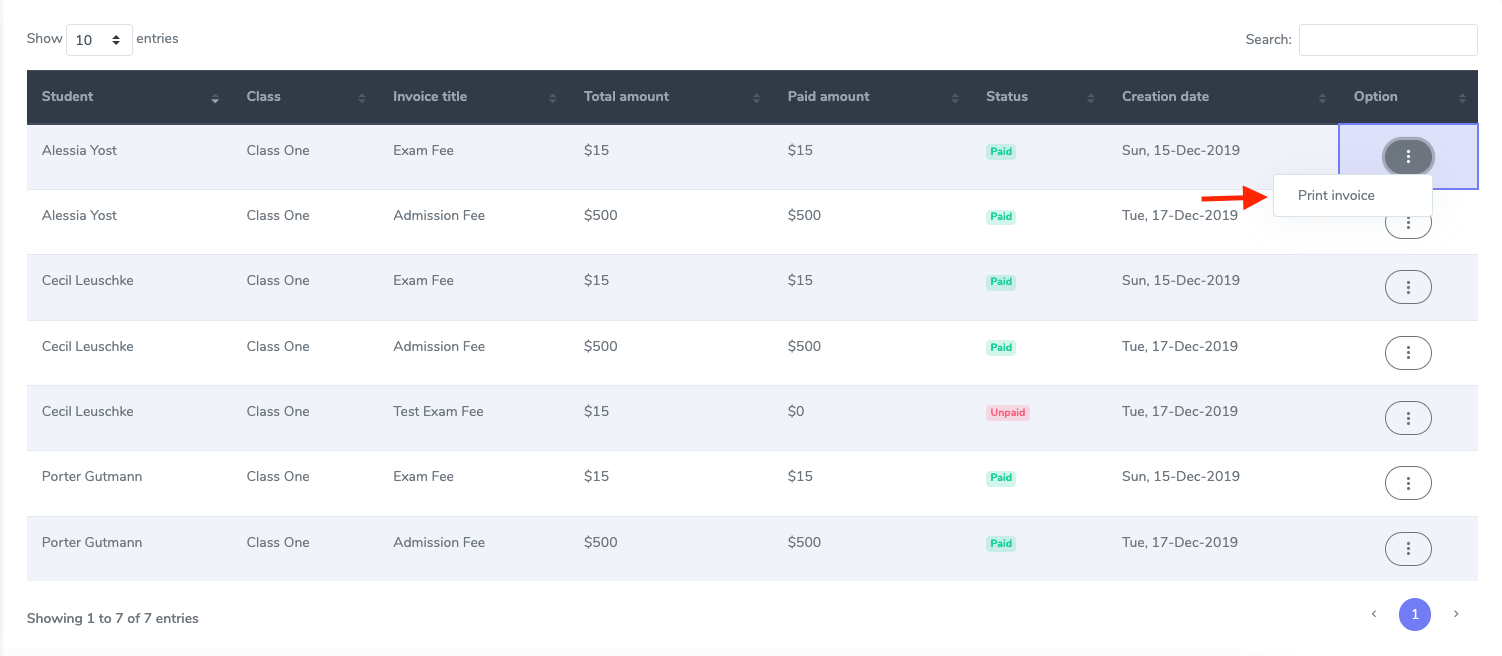Viewport: 1502px width, 656px height.
Task: Click student name in Alessia Yost Exam Fee row
Action: click(x=79, y=150)
